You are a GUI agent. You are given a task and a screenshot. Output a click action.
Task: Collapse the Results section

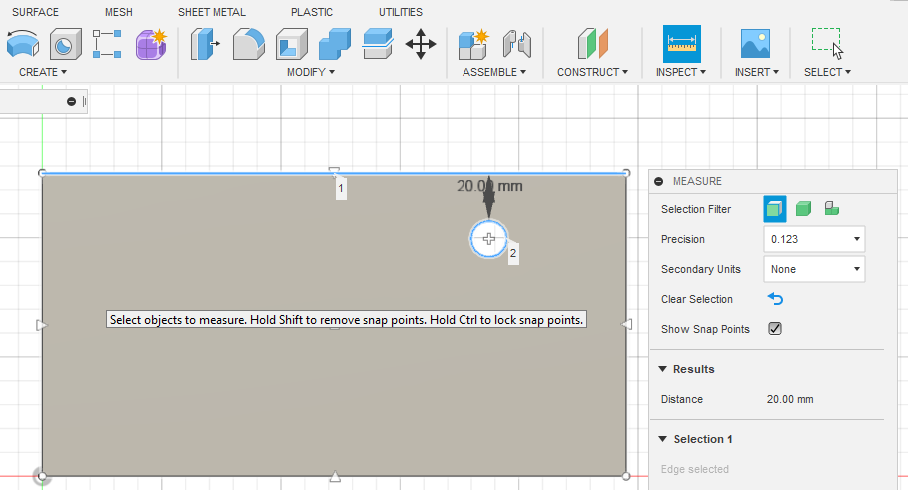pyautogui.click(x=662, y=369)
